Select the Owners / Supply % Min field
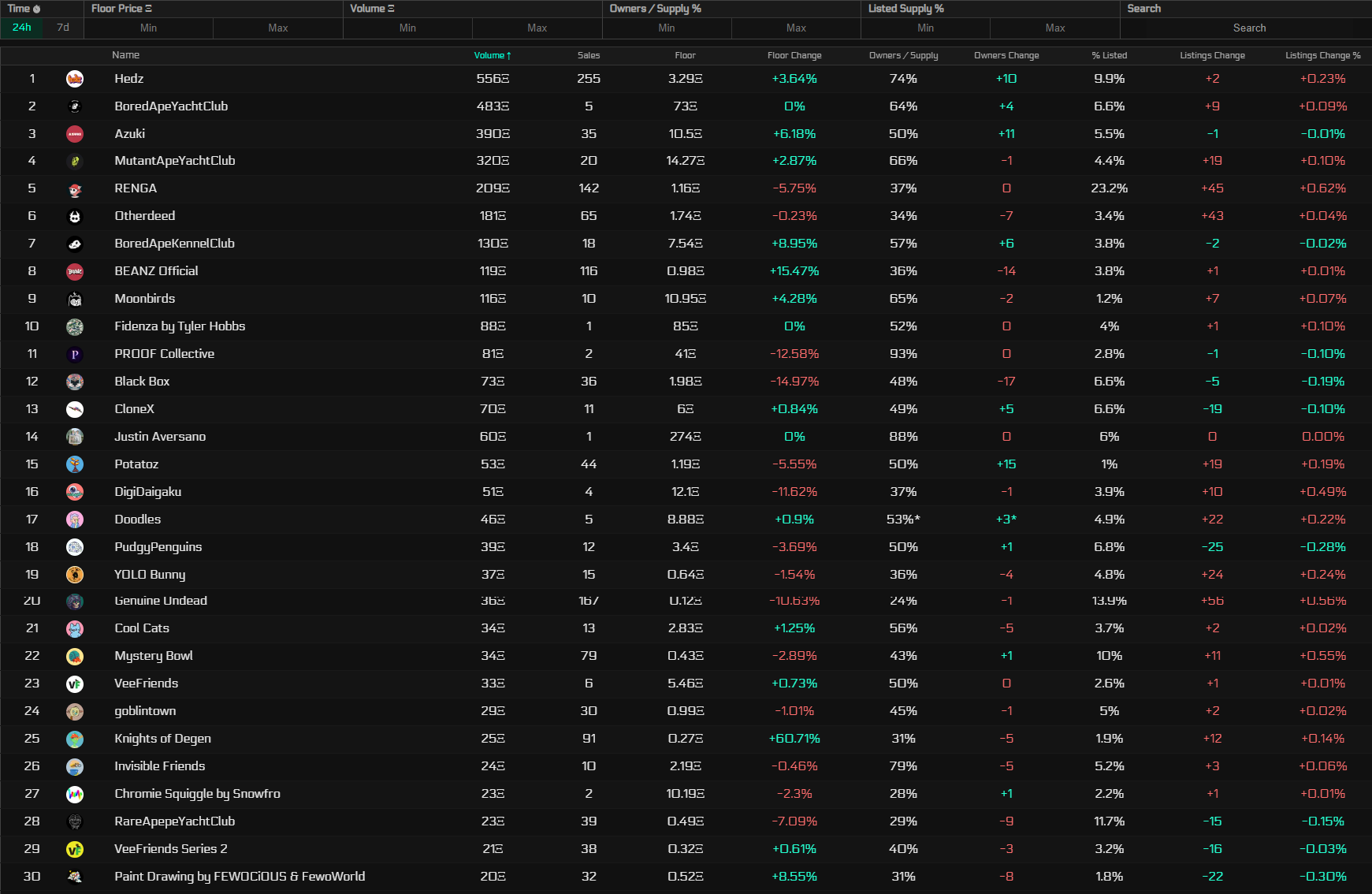Image resolution: width=1372 pixels, height=894 pixels. coord(667,28)
